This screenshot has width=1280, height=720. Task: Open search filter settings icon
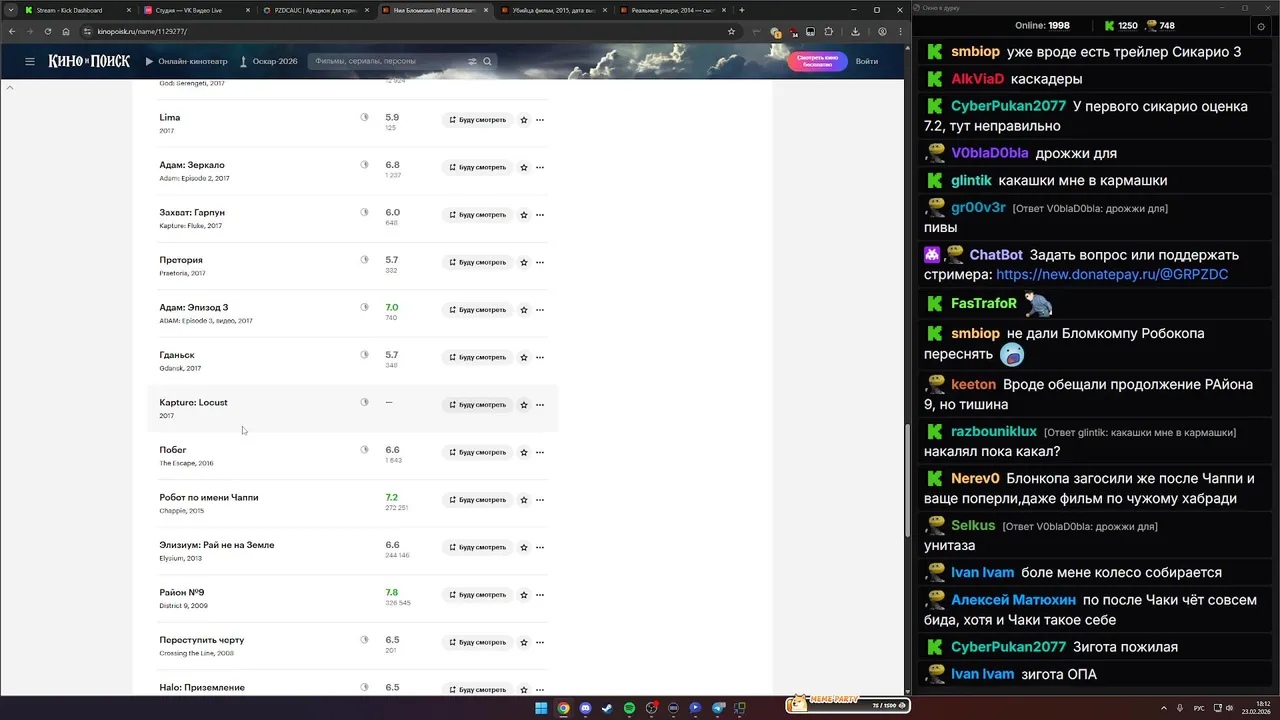472,61
